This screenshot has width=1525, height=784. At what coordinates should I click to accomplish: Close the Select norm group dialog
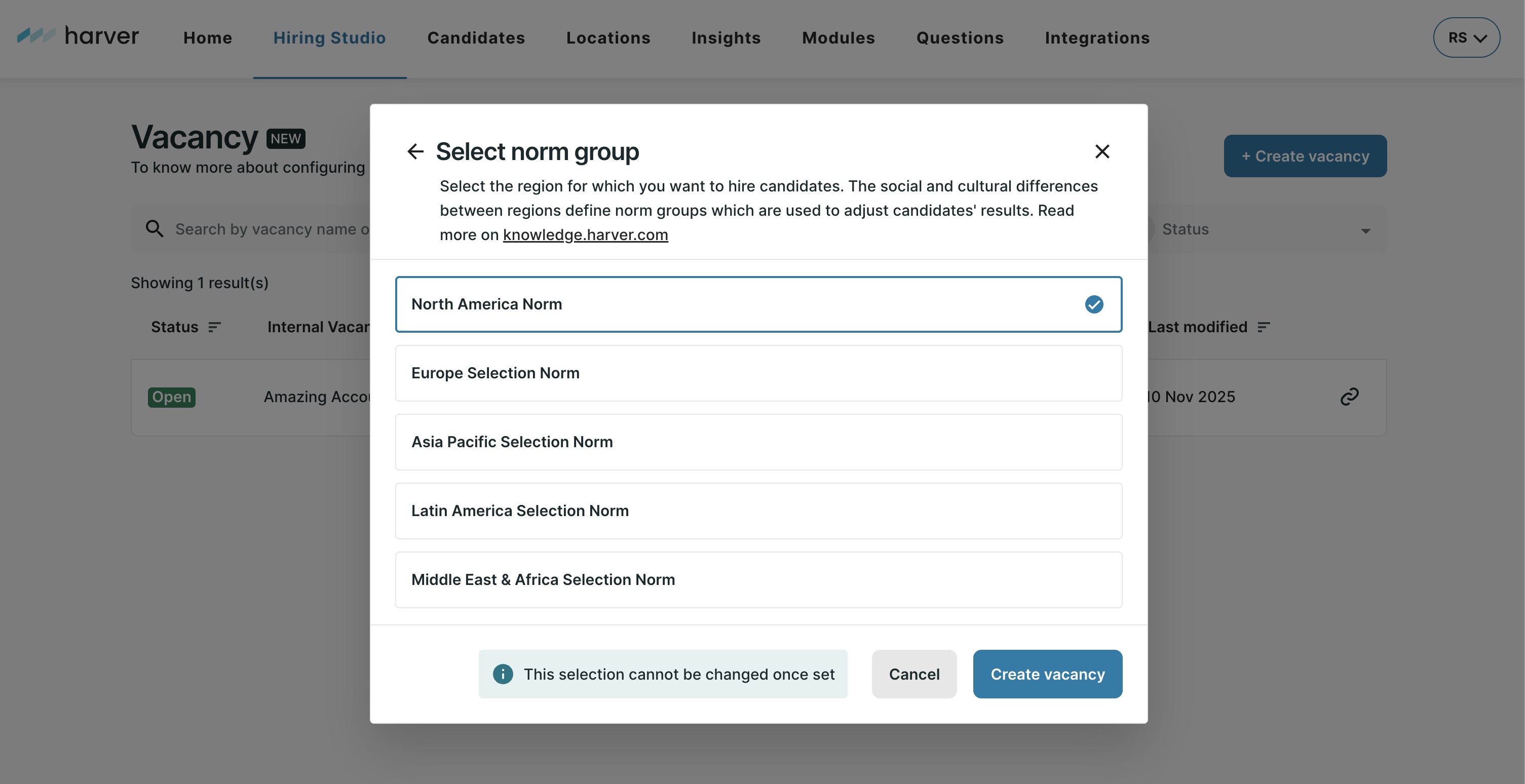[x=1102, y=151]
